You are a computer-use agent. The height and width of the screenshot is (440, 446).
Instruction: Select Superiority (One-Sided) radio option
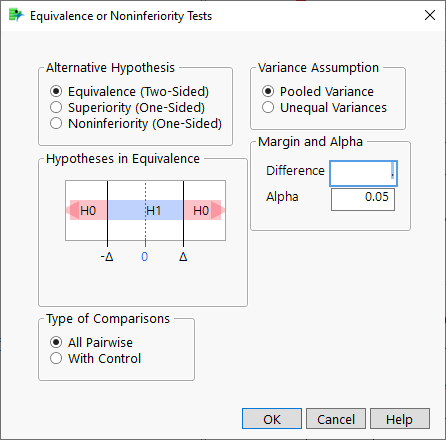click(127, 107)
